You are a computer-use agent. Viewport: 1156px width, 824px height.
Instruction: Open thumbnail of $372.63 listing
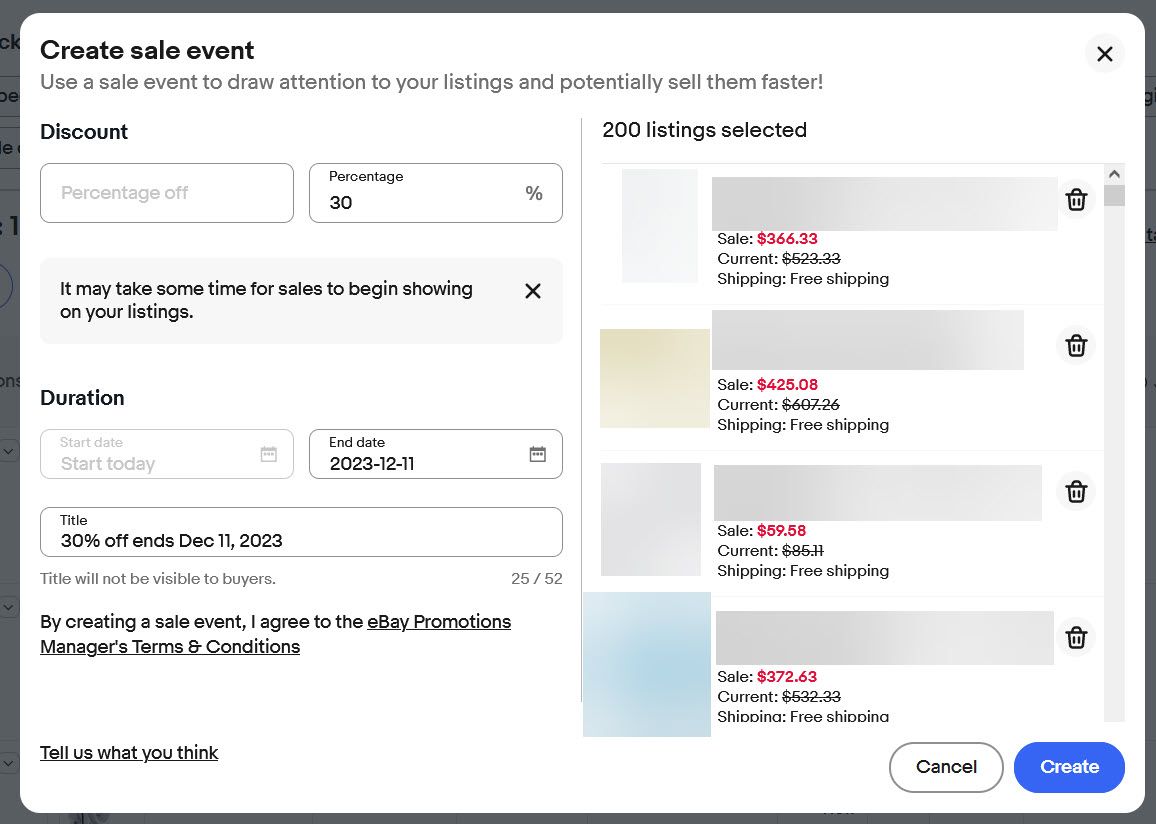point(647,664)
